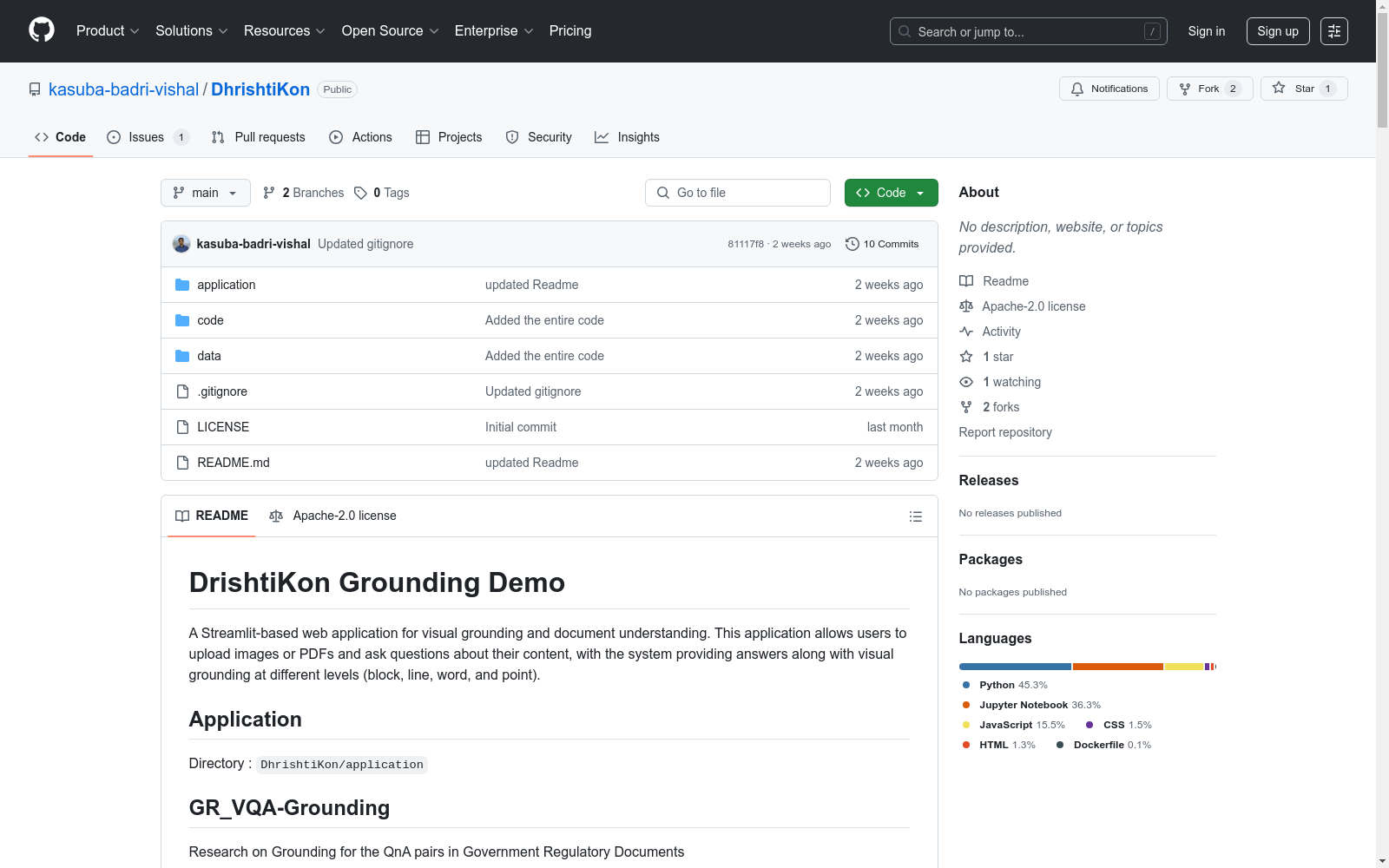
Task: Open the Pricing link
Action: point(570,31)
